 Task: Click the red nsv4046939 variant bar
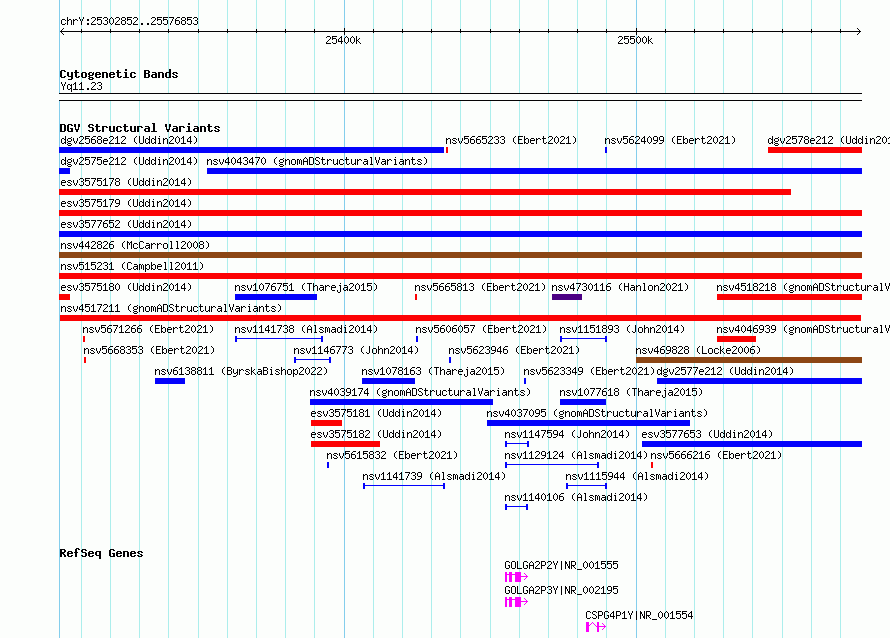pos(736,339)
